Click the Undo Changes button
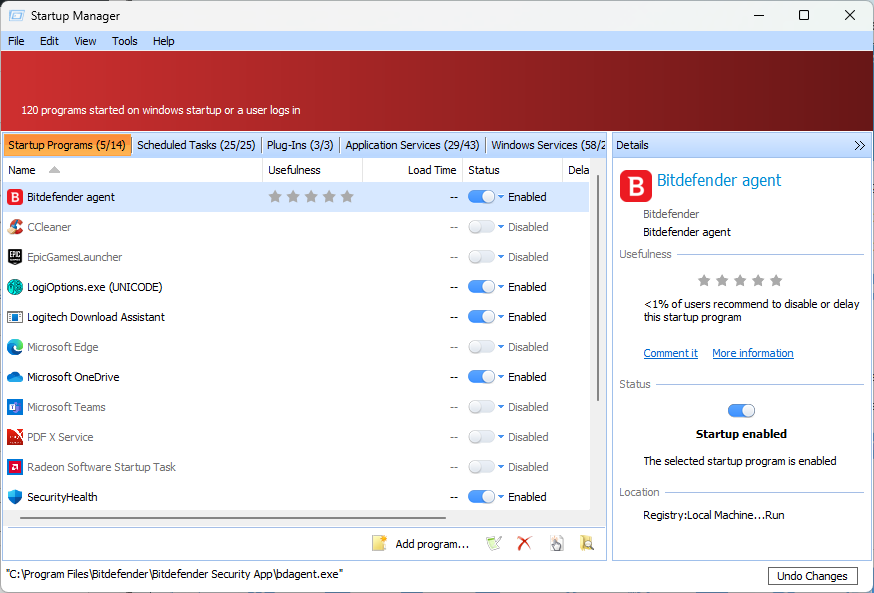Image resolution: width=874 pixels, height=593 pixels. (812, 576)
